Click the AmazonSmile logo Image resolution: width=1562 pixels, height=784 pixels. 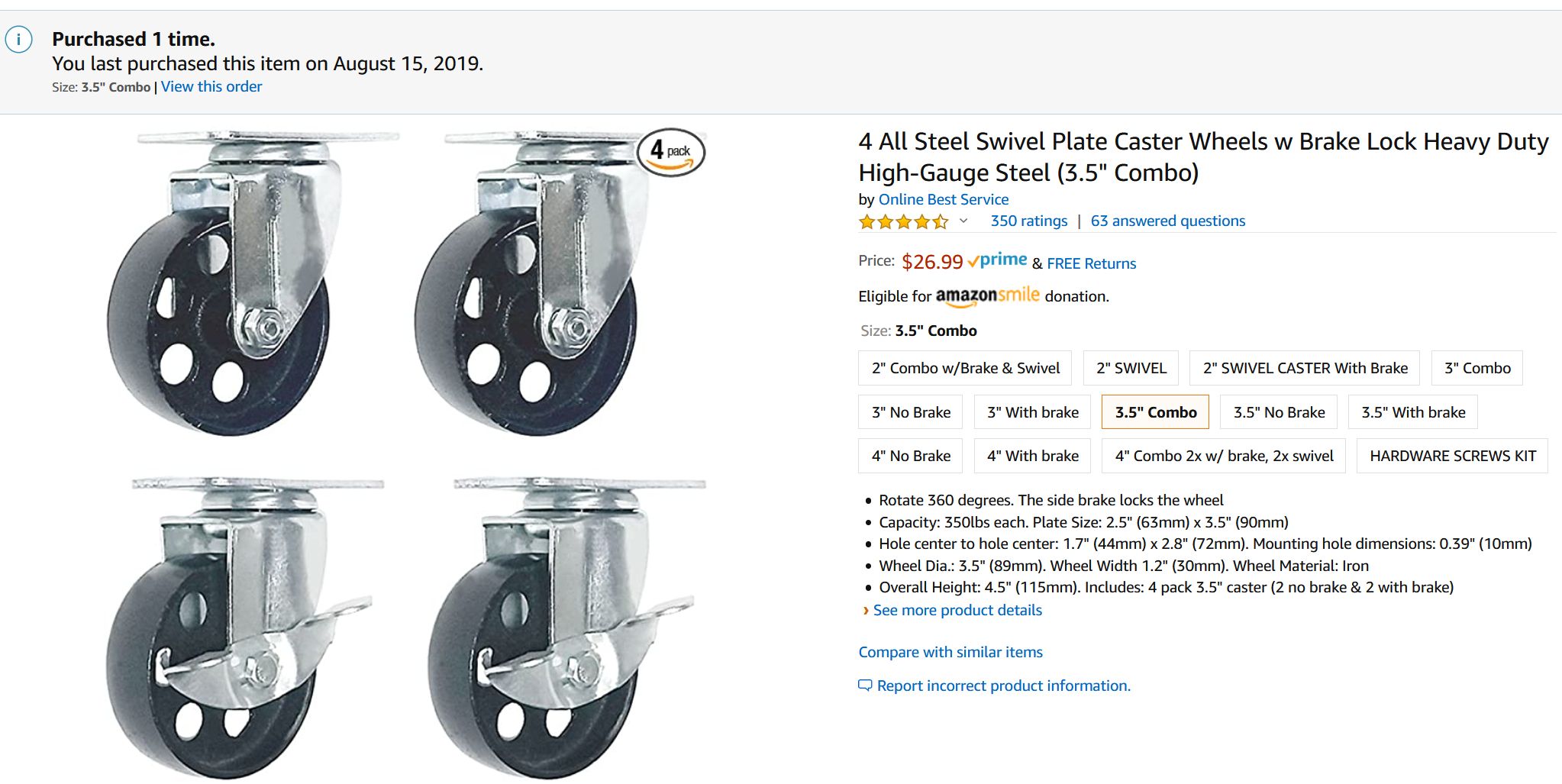(x=987, y=296)
